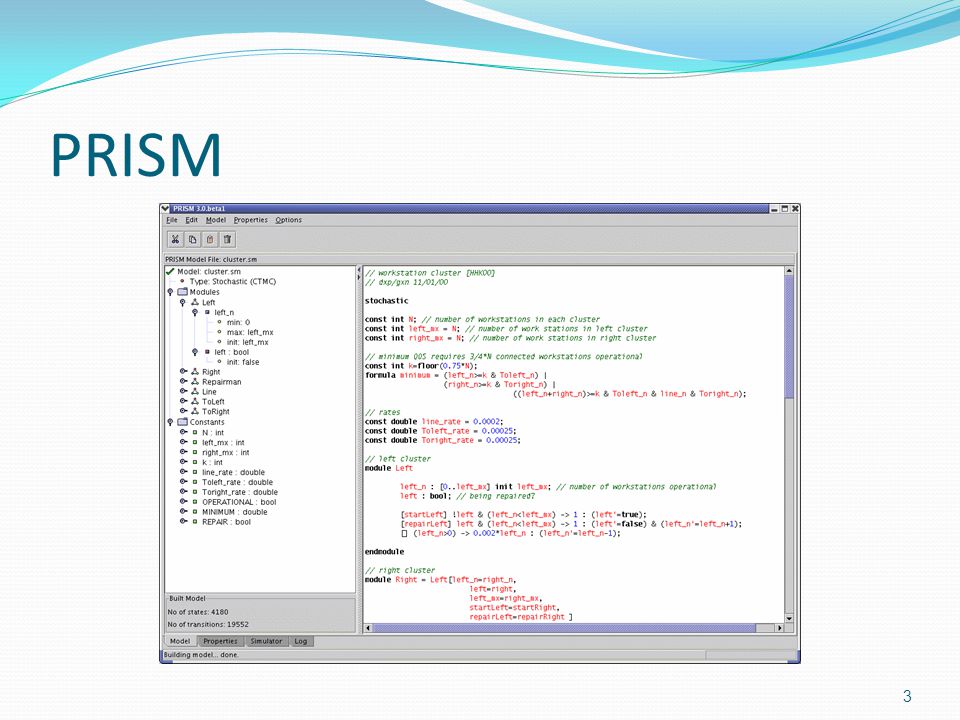Viewport: 960px width, 720px height.
Task: Expand the N : int constant
Action: 183,432
